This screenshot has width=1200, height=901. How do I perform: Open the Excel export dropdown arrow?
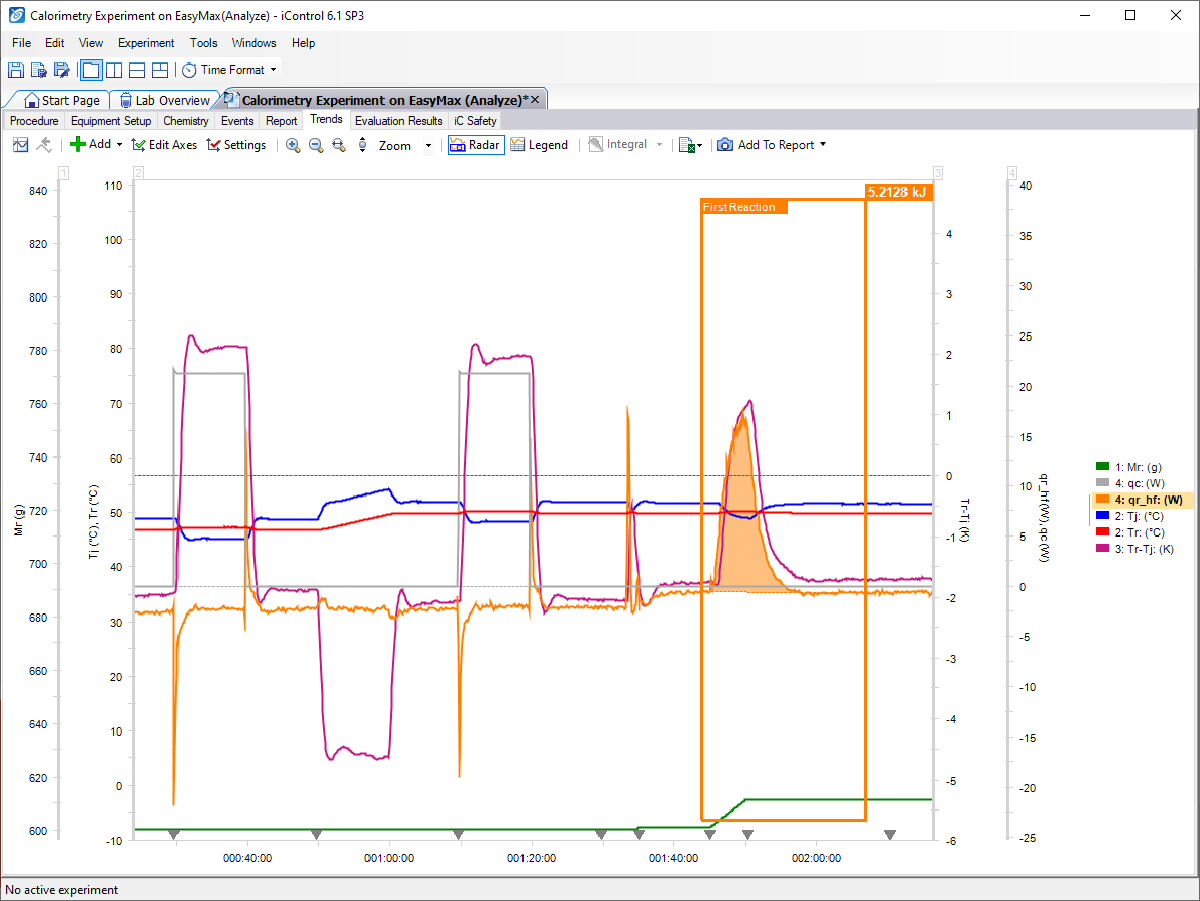699,145
